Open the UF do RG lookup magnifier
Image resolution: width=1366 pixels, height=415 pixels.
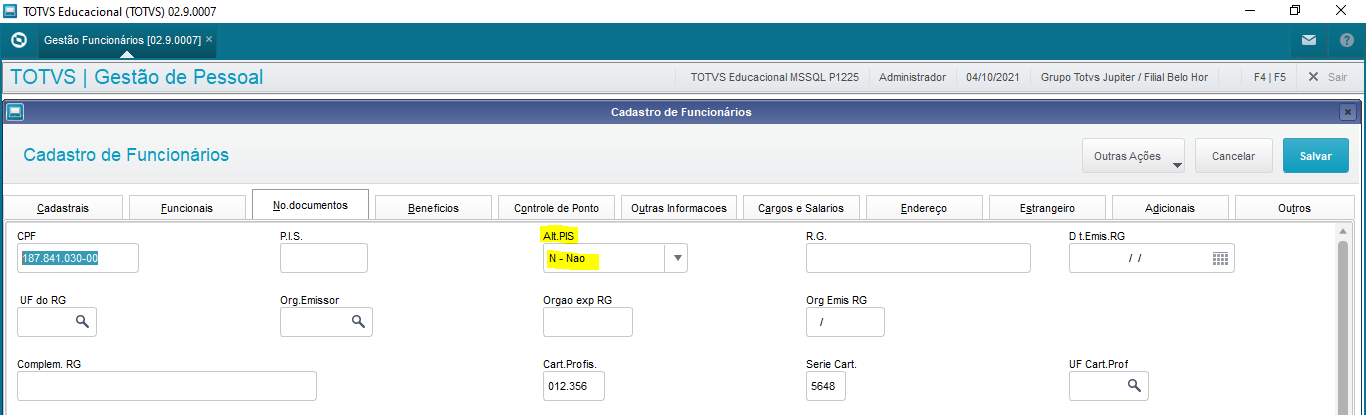tap(83, 322)
